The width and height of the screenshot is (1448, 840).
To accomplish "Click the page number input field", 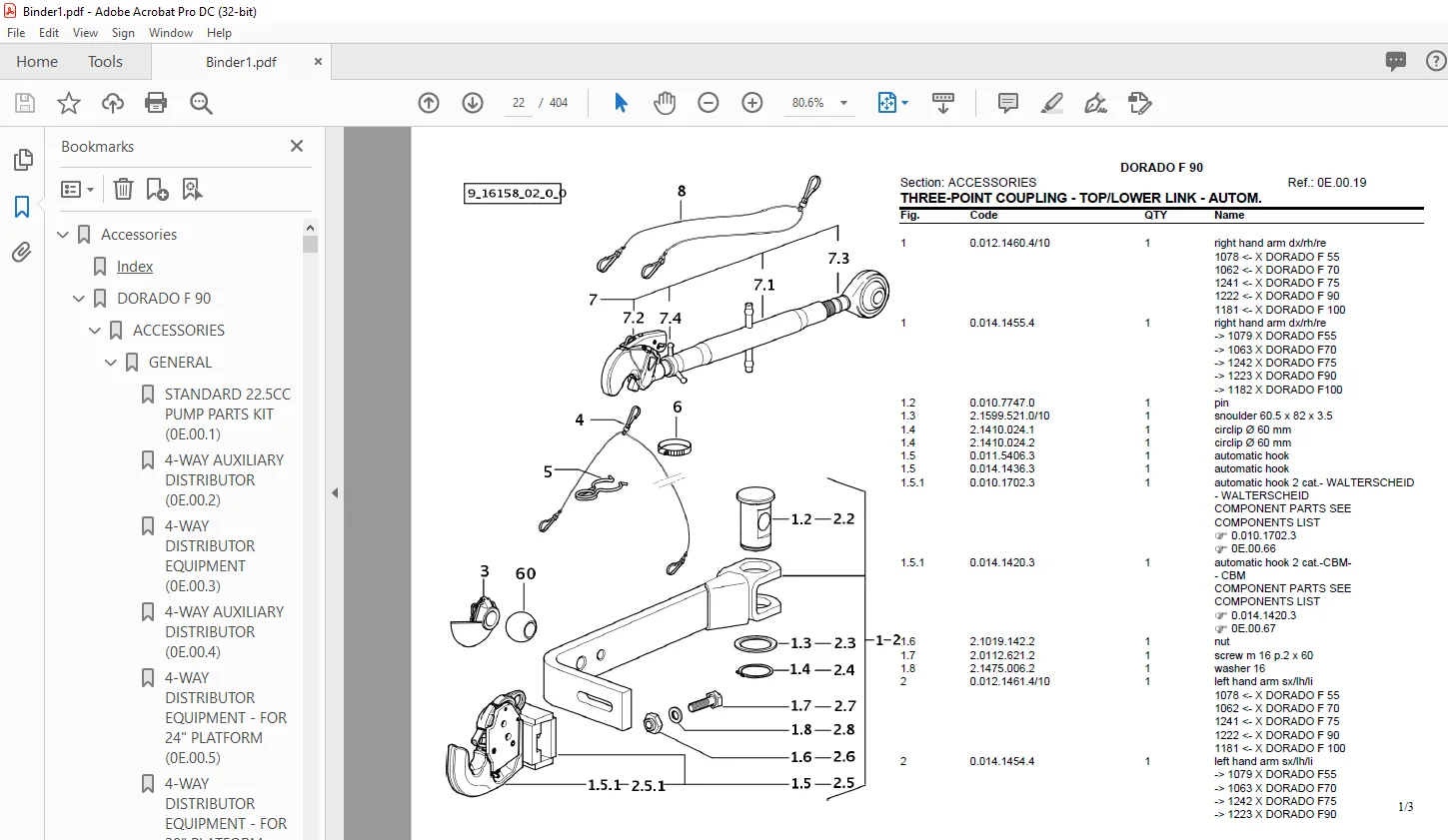I will pos(518,103).
